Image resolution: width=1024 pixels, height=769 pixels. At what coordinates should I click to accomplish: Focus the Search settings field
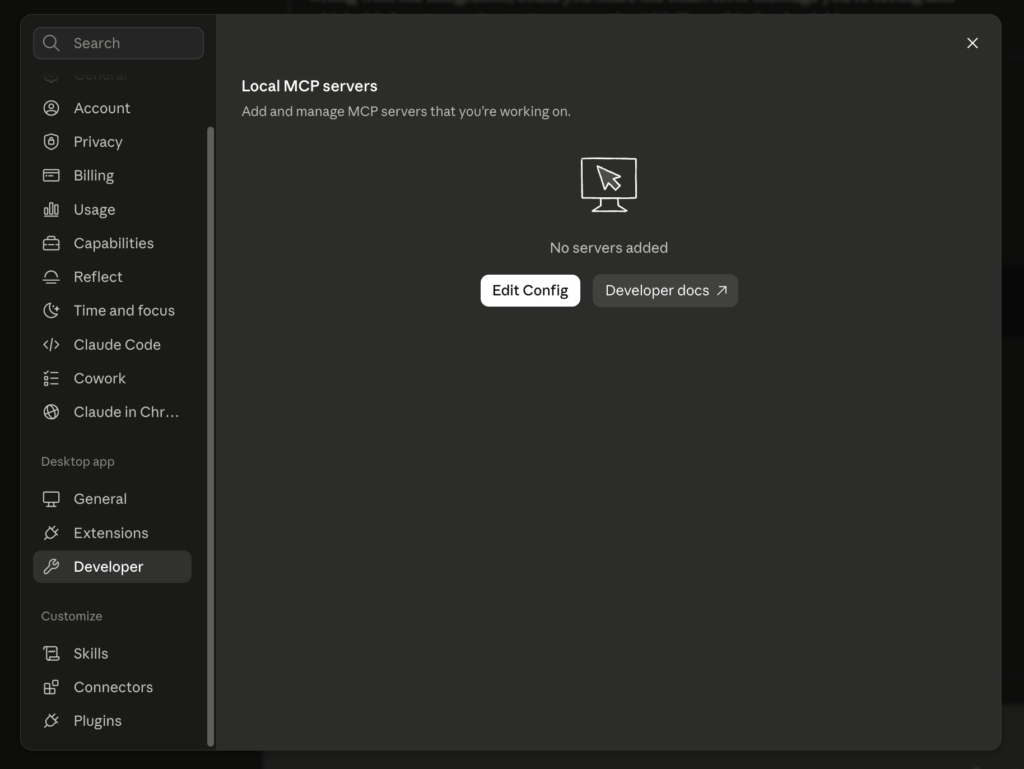pos(118,43)
